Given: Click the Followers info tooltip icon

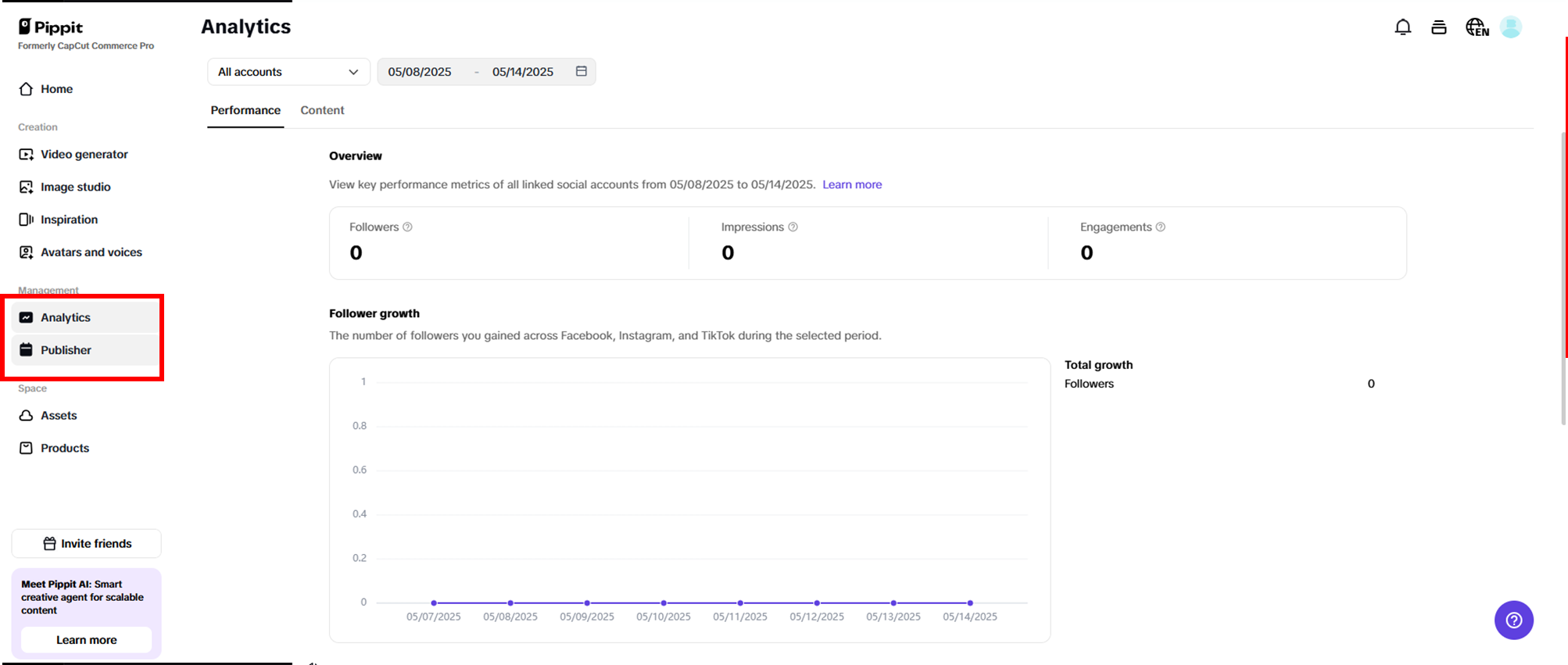Looking at the screenshot, I should [x=407, y=227].
